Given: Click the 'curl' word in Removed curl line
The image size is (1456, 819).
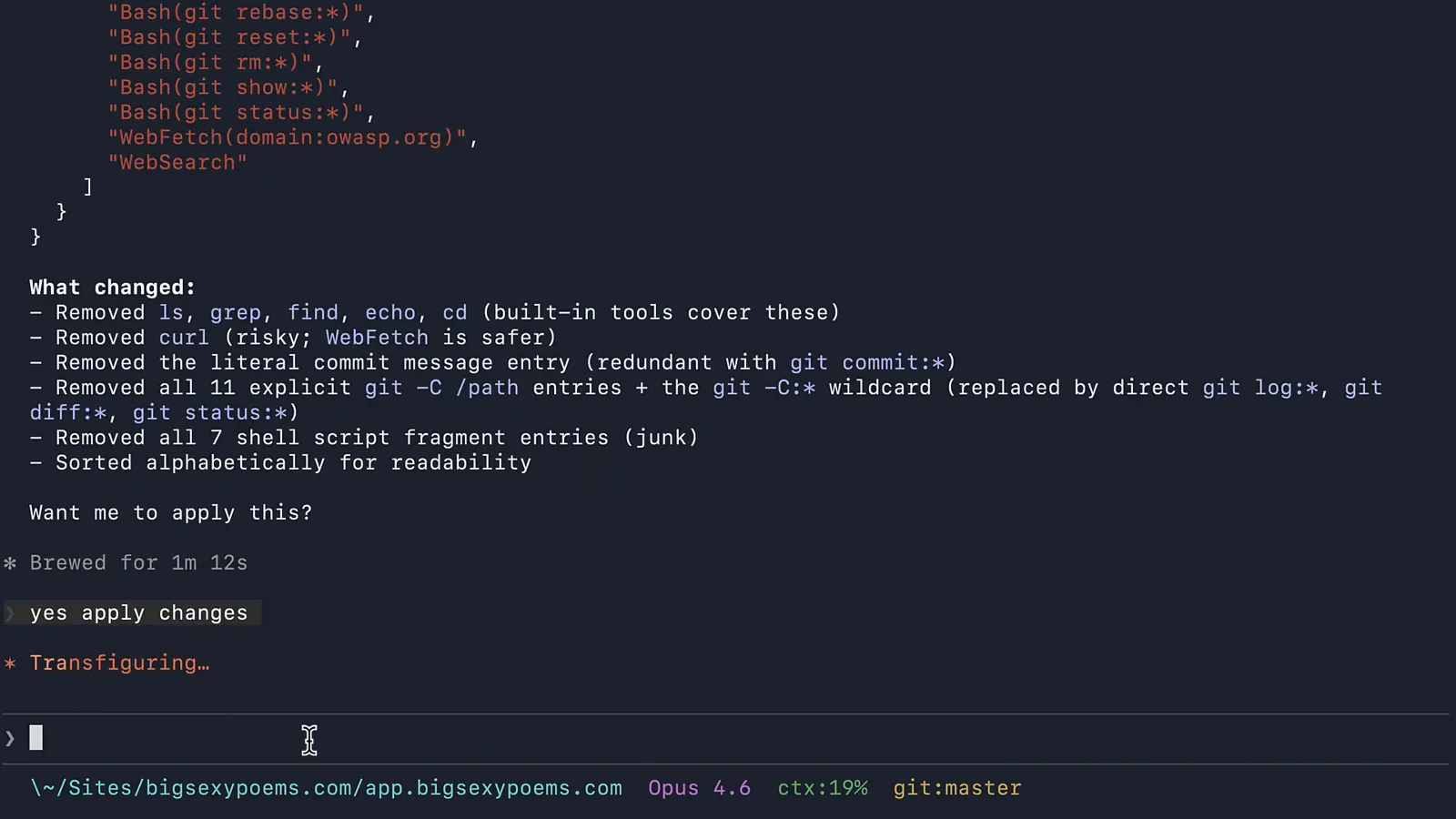Looking at the screenshot, I should pos(184,338).
